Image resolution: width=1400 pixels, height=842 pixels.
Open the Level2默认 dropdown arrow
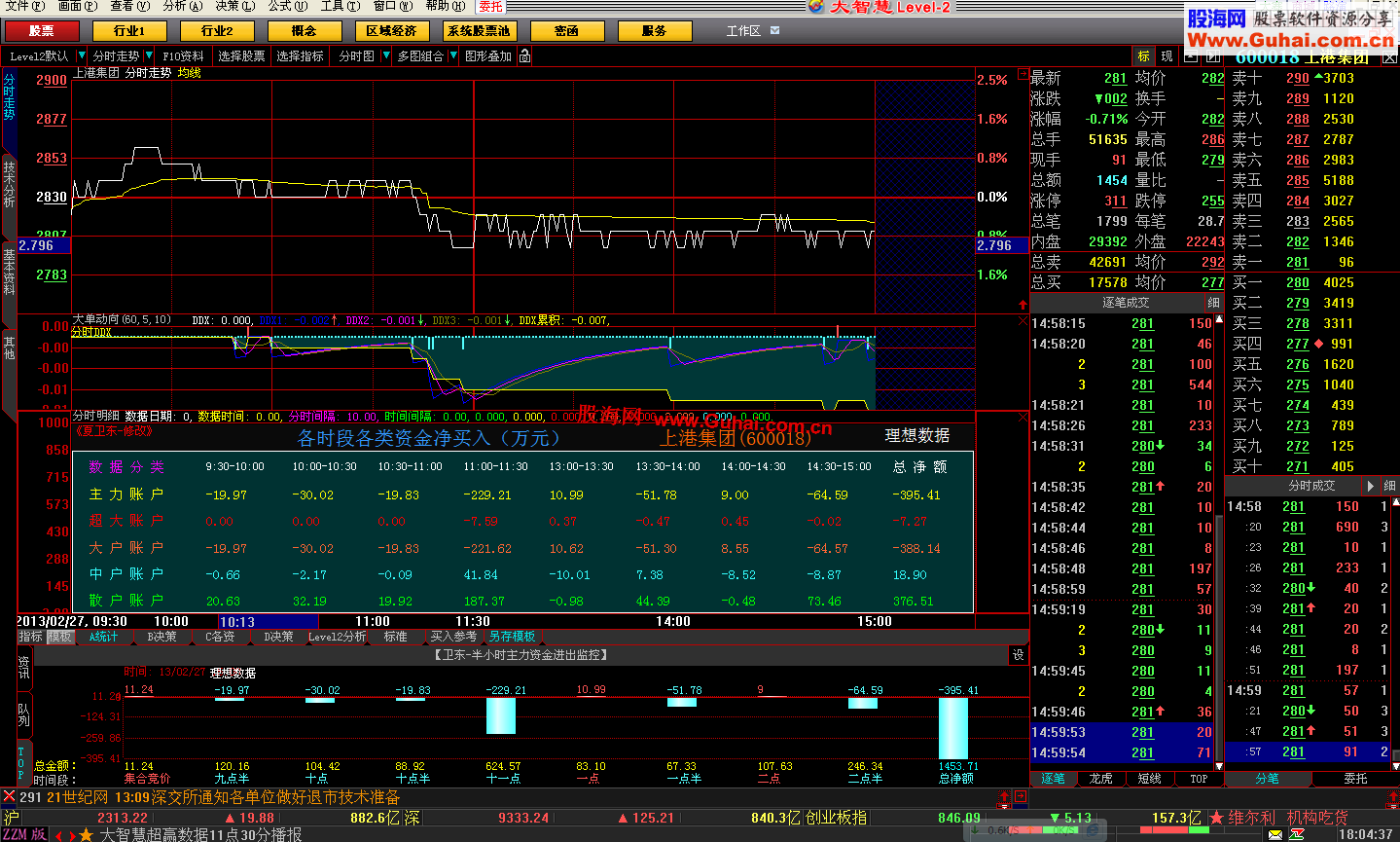82,56
